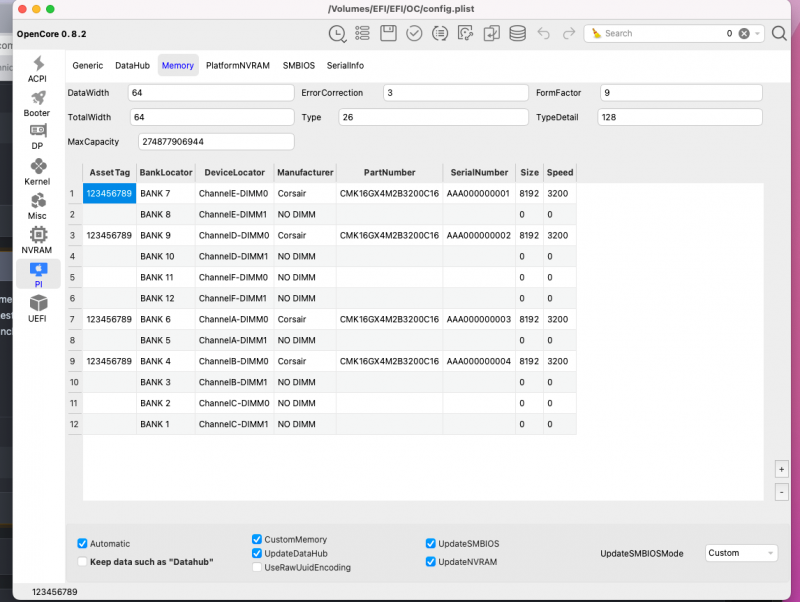Click the database icon in toolbar
This screenshot has width=800, height=602.
point(517,33)
